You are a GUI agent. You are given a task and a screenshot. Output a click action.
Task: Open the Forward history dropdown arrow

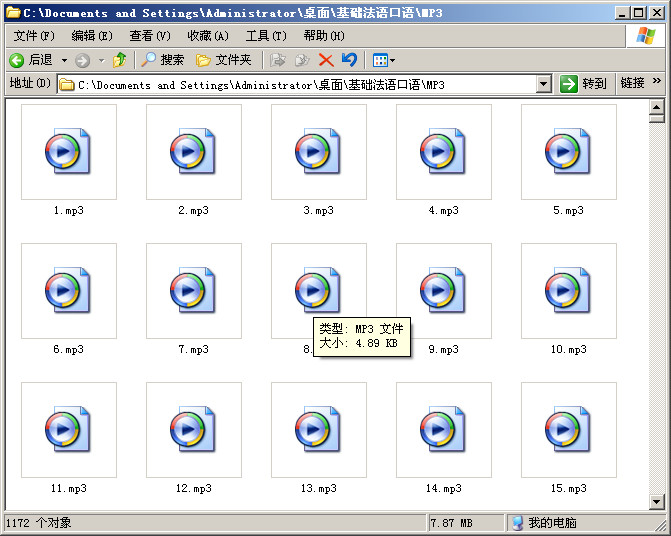[101, 60]
